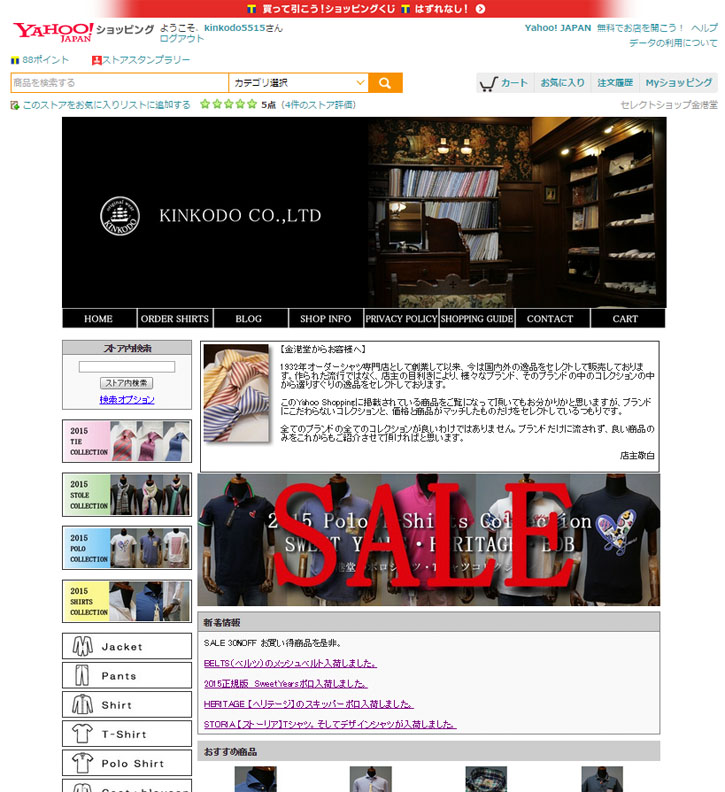Open the 2015 POLO COLLECTION banner

click(x=127, y=548)
